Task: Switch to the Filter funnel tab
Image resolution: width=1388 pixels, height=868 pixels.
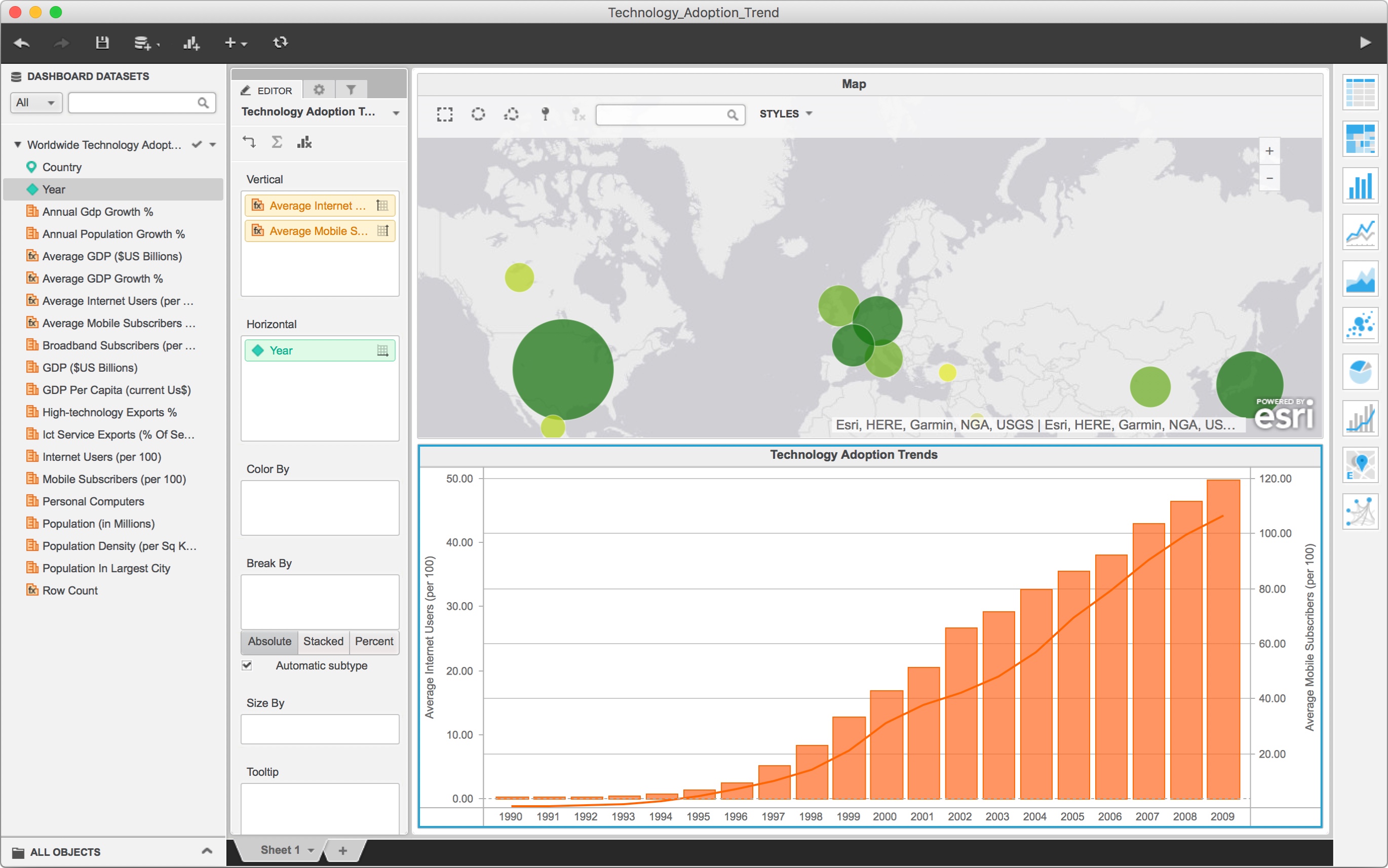Action: [351, 90]
